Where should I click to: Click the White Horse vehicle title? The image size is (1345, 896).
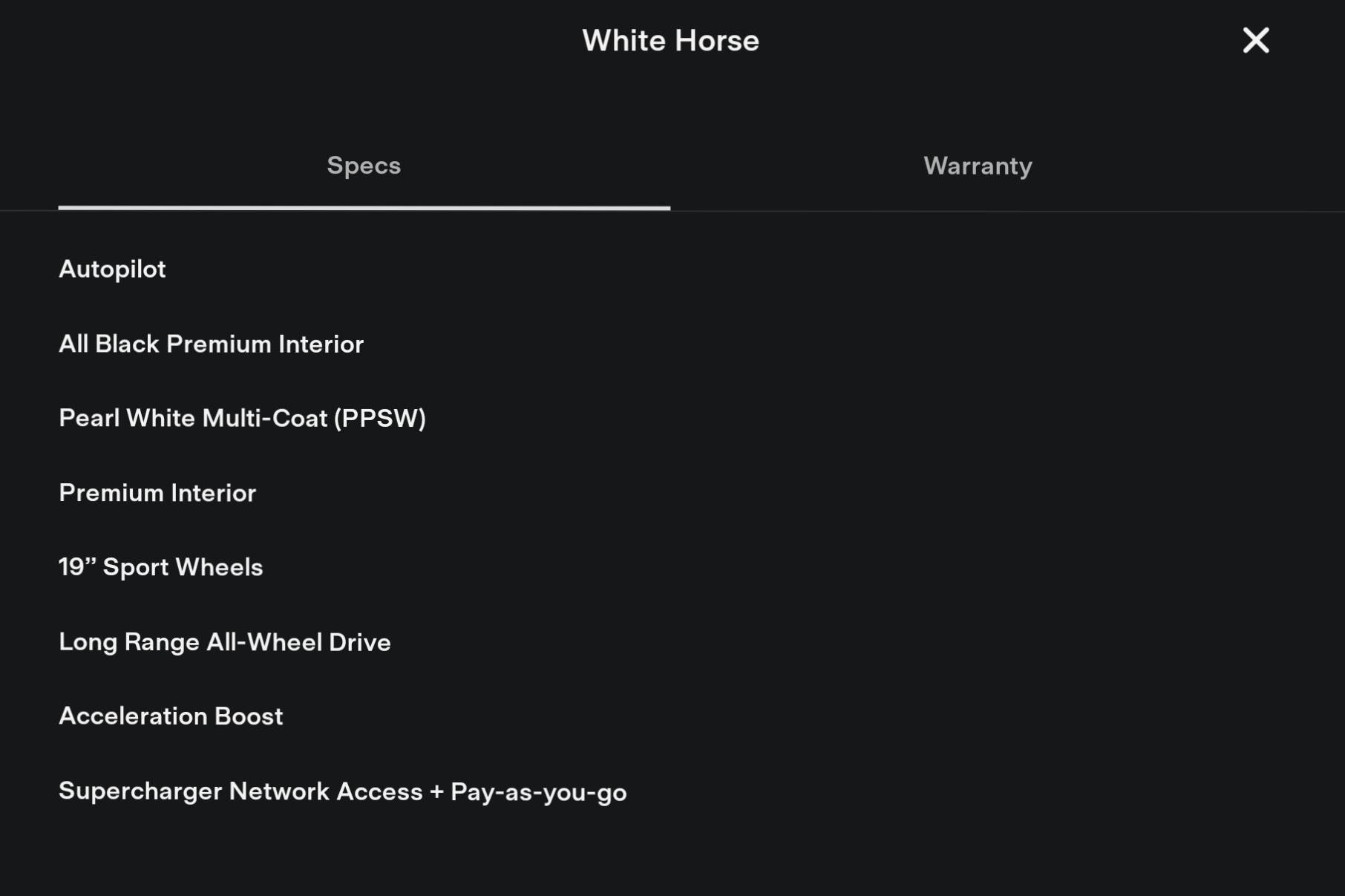pyautogui.click(x=670, y=41)
